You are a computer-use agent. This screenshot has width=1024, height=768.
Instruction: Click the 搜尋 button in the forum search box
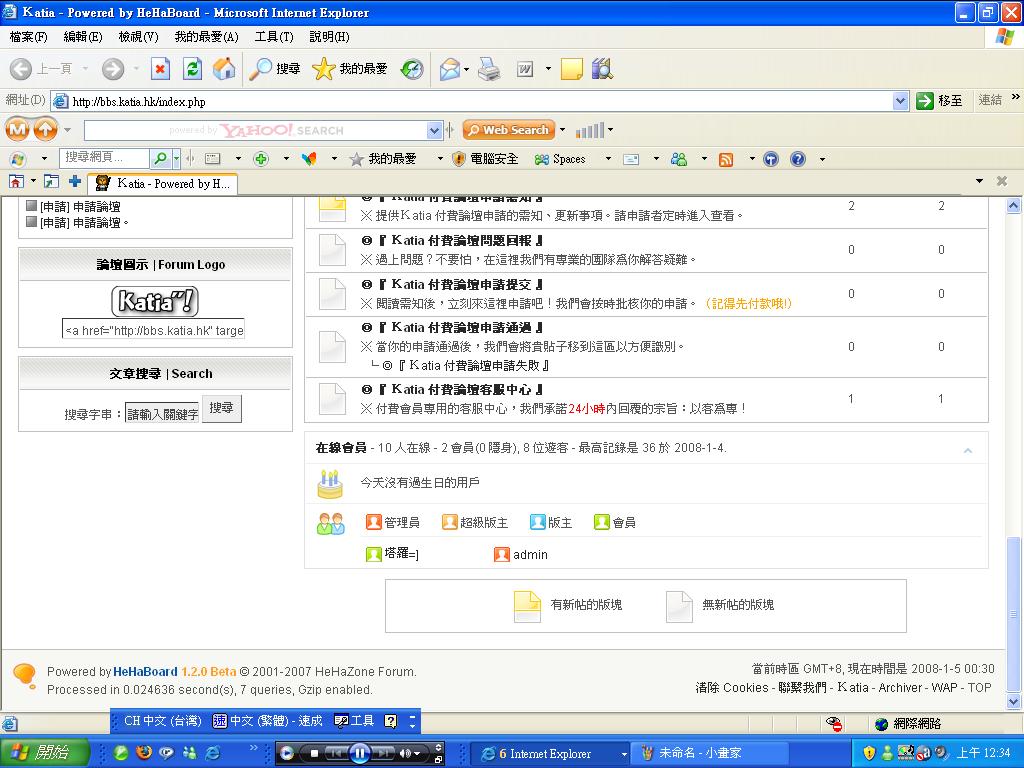(221, 408)
